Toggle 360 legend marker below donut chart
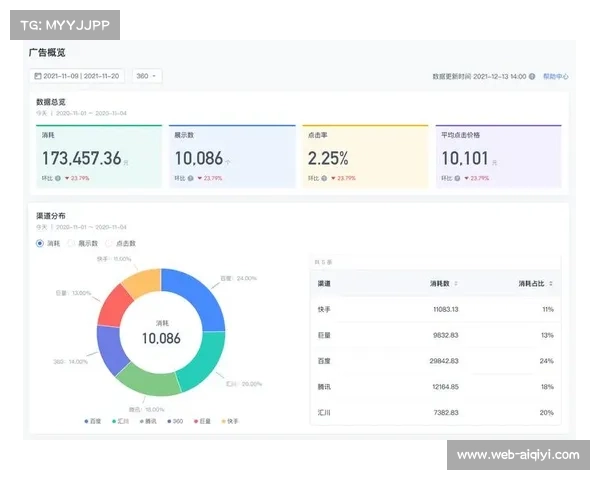Viewport: 600px width, 480px height. (x=170, y=421)
